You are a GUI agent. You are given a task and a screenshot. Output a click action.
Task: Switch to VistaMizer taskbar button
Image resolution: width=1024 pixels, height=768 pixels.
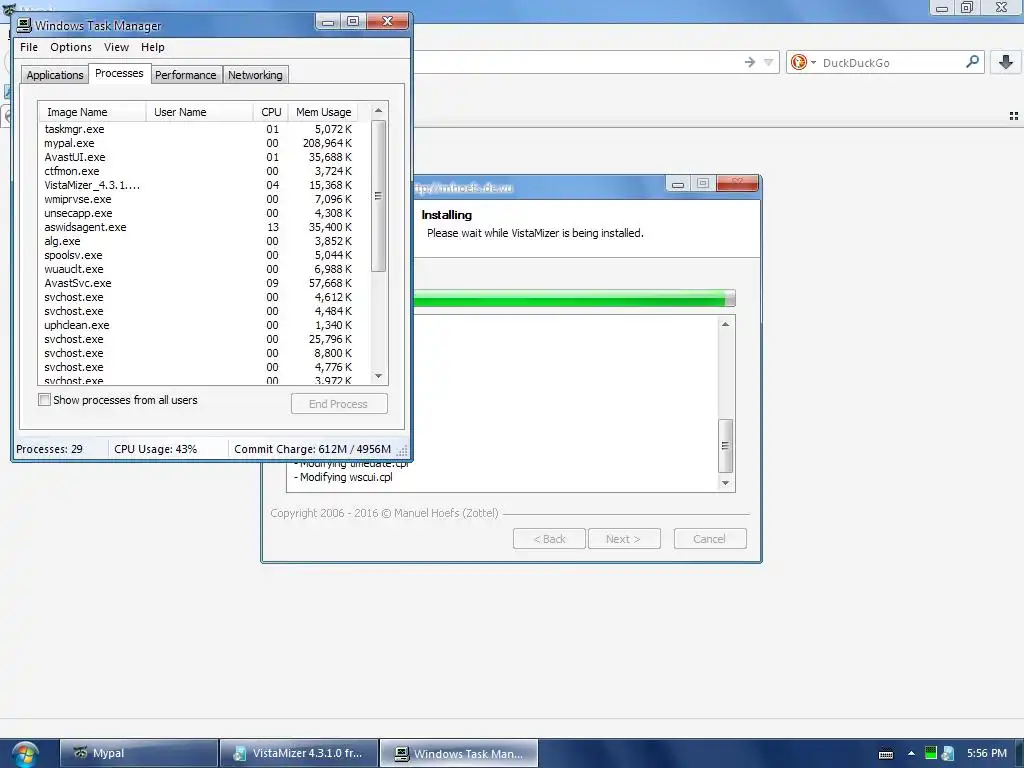[x=299, y=753]
